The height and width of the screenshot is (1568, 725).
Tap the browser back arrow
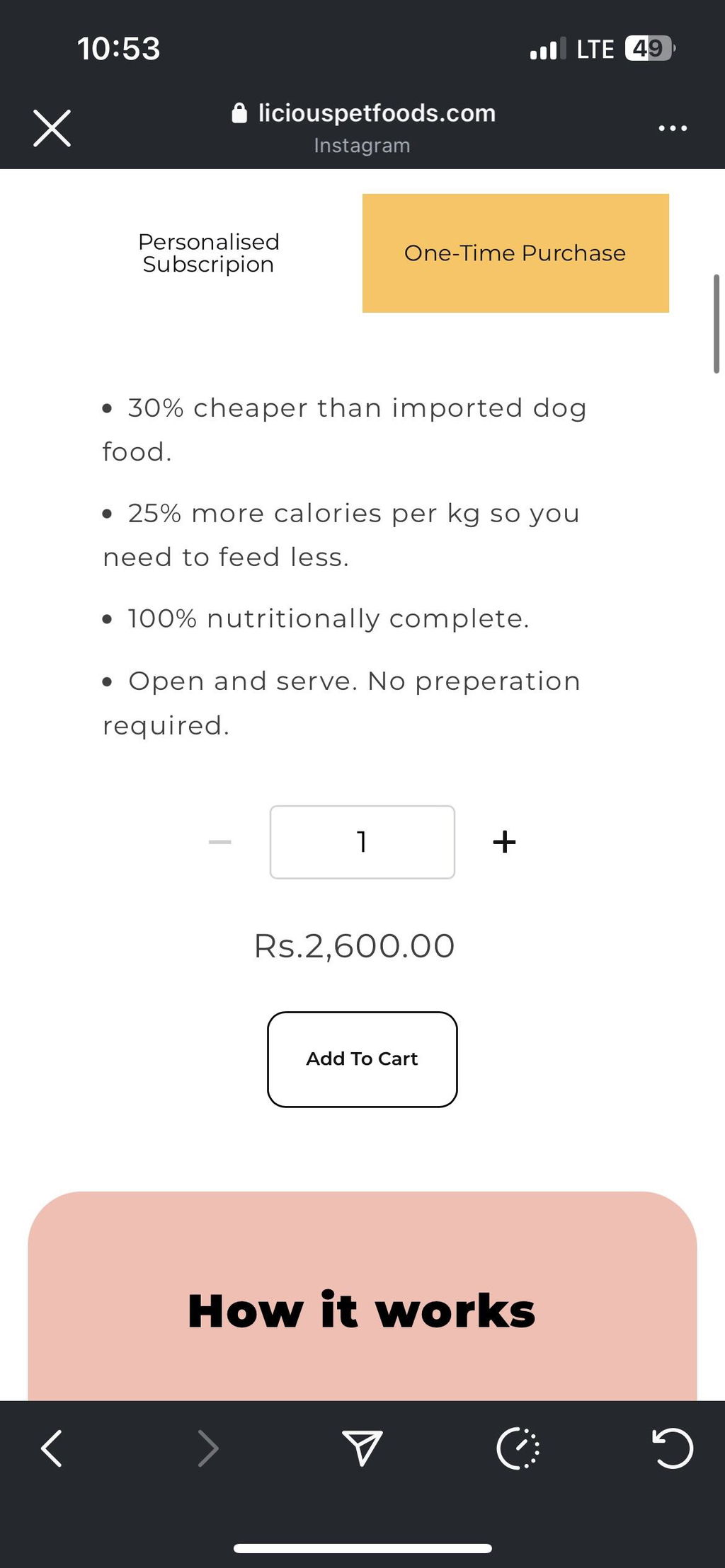52,1448
